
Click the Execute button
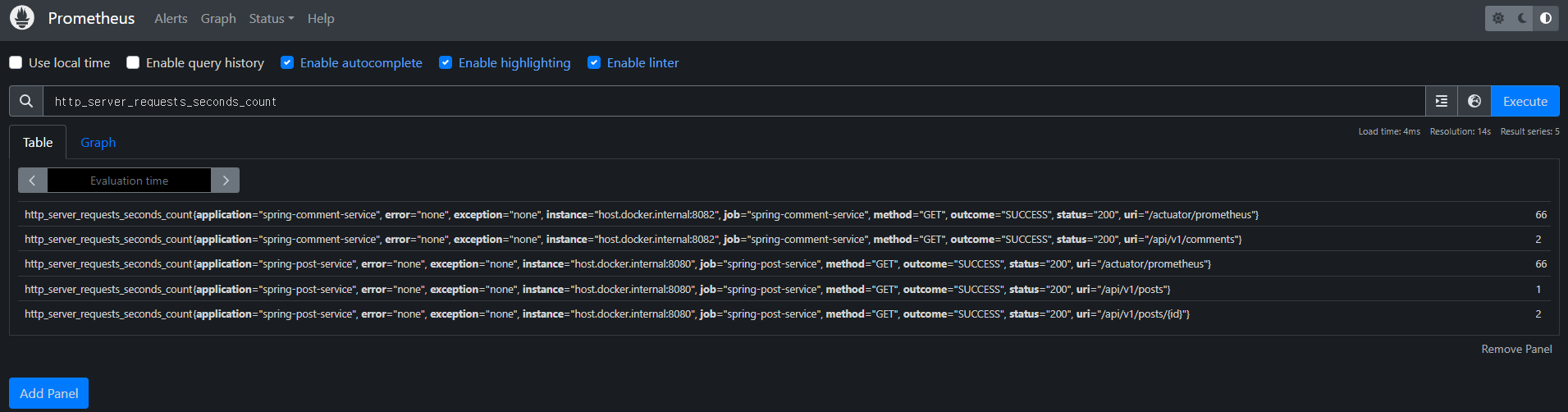click(1525, 101)
